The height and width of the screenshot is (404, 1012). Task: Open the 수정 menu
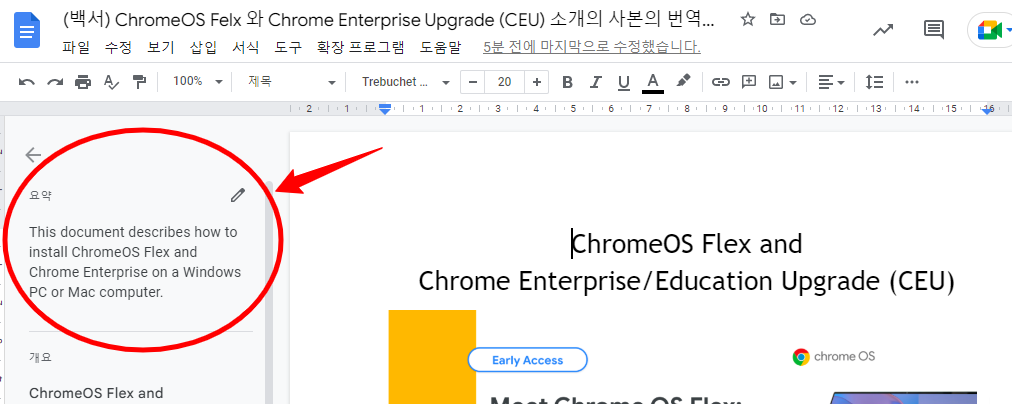point(119,46)
